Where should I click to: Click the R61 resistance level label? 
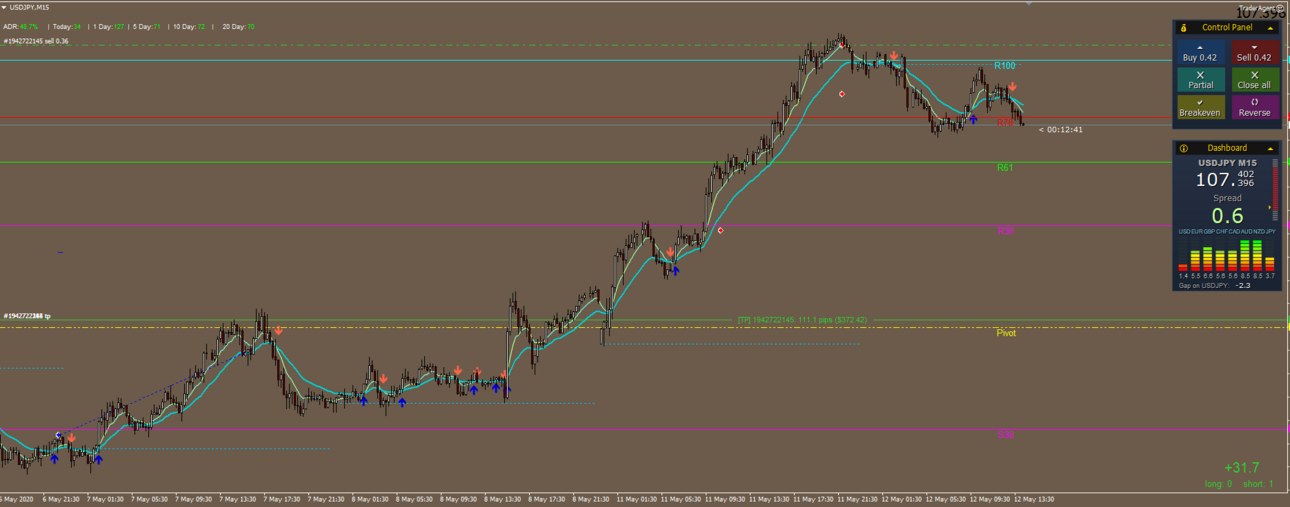pyautogui.click(x=1005, y=168)
